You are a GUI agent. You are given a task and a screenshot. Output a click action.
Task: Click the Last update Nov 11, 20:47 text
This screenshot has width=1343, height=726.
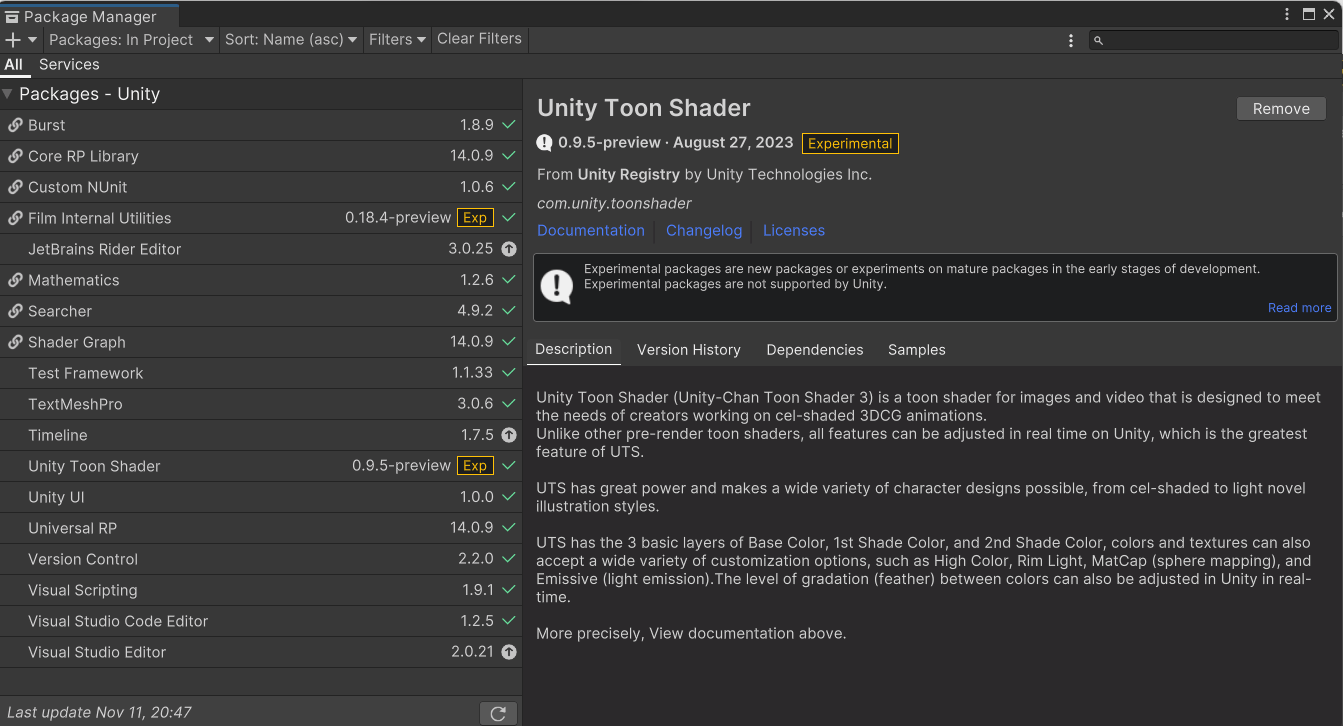pyautogui.click(x=99, y=713)
